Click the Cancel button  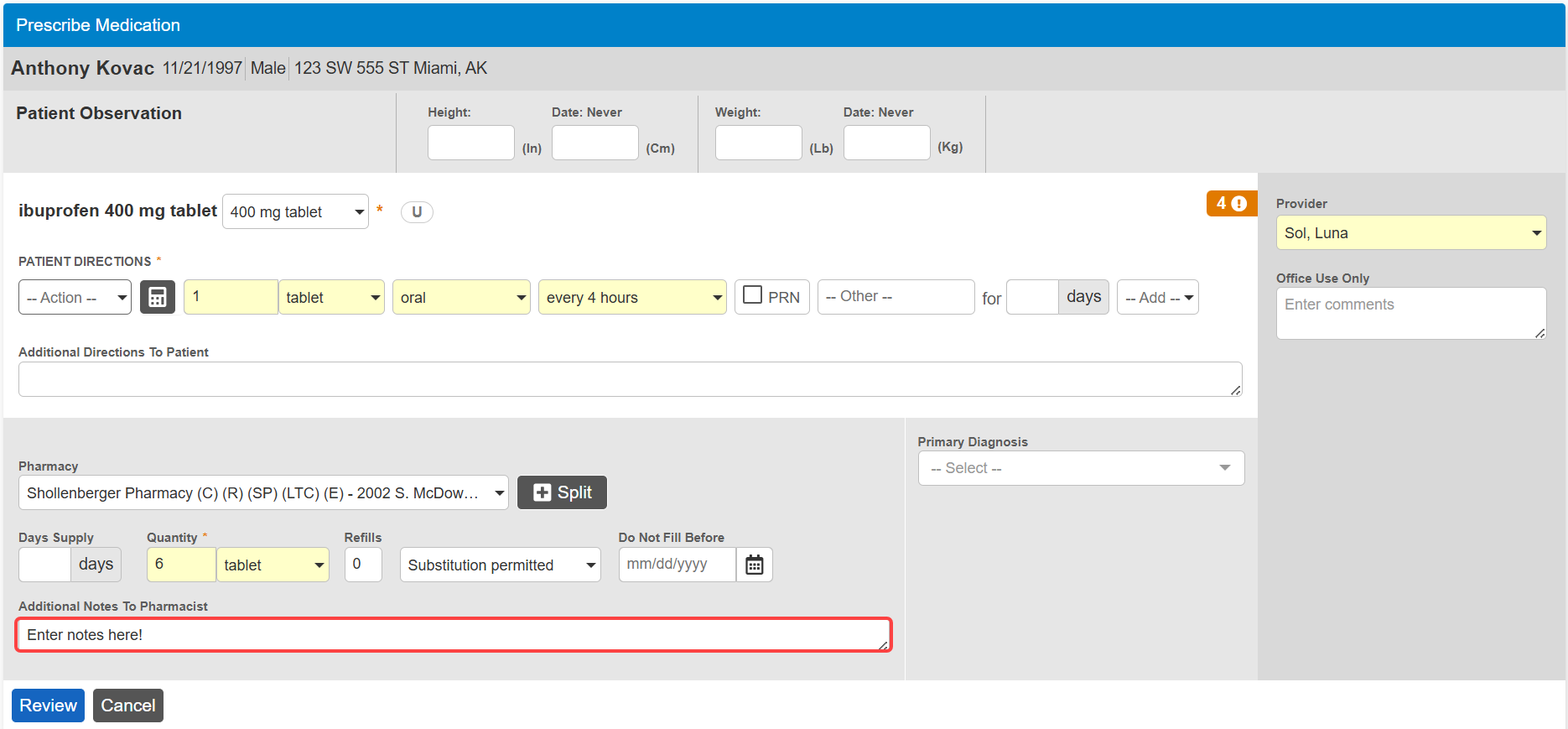[x=127, y=706]
